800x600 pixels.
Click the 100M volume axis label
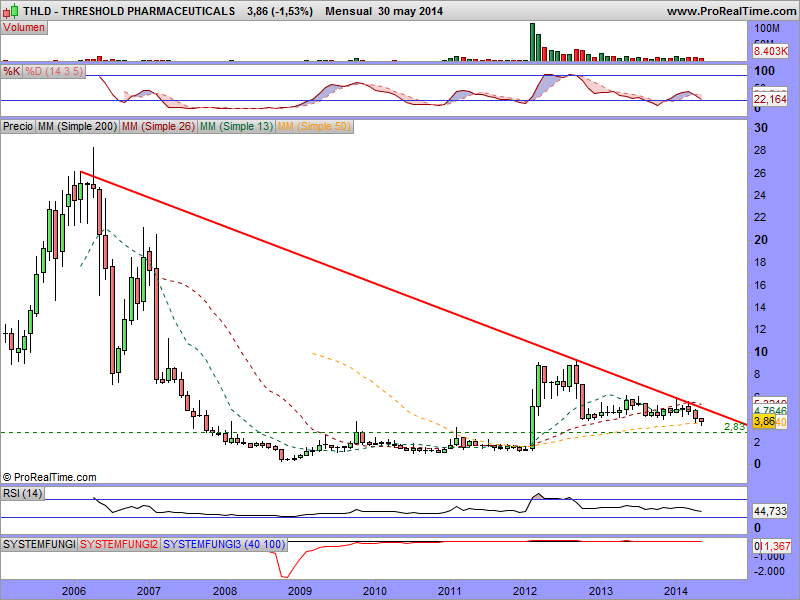click(767, 29)
